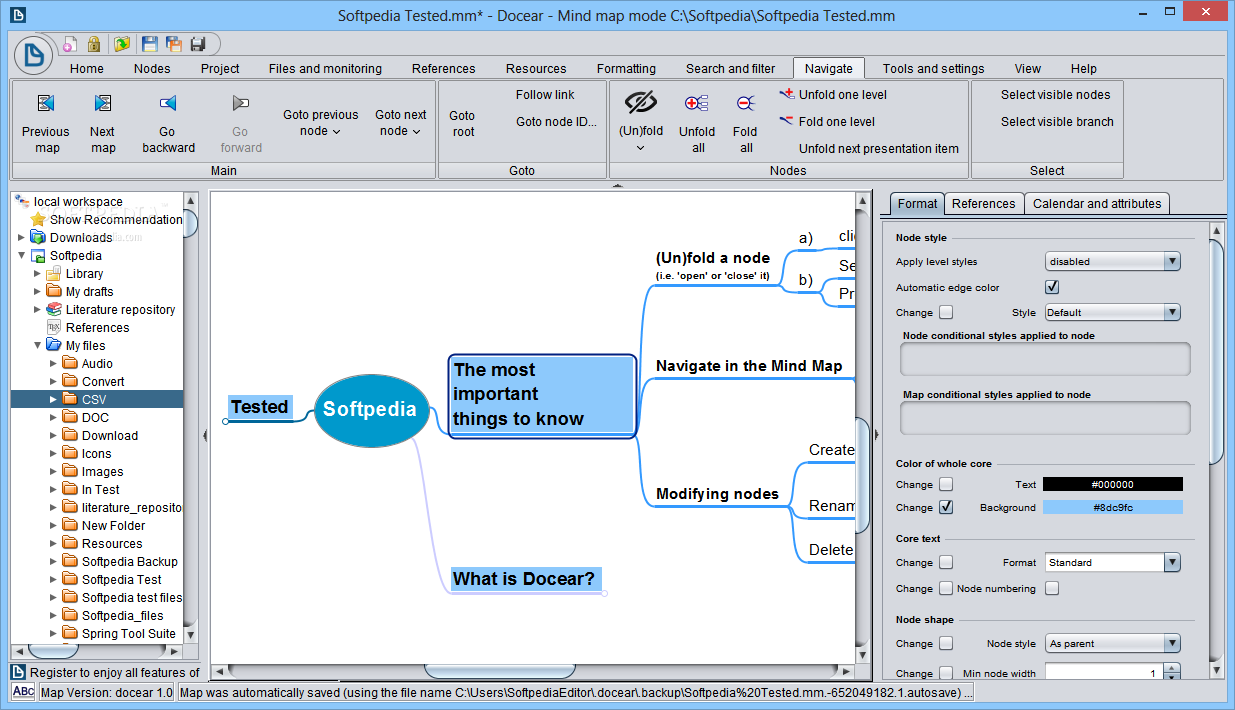The height and width of the screenshot is (710, 1235).
Task: Click the Unfold all icon
Action: coord(697,103)
